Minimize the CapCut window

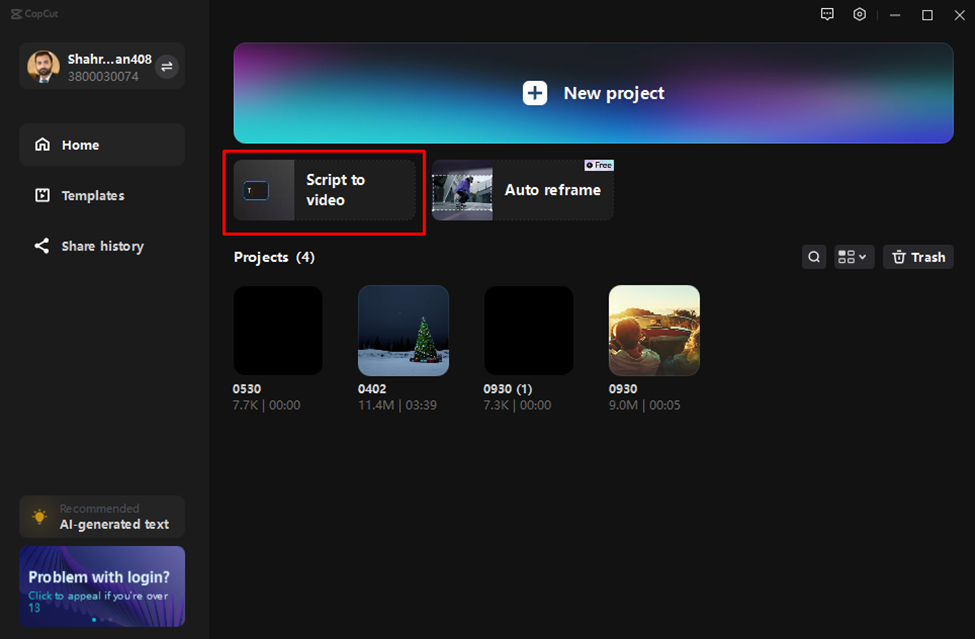click(895, 15)
